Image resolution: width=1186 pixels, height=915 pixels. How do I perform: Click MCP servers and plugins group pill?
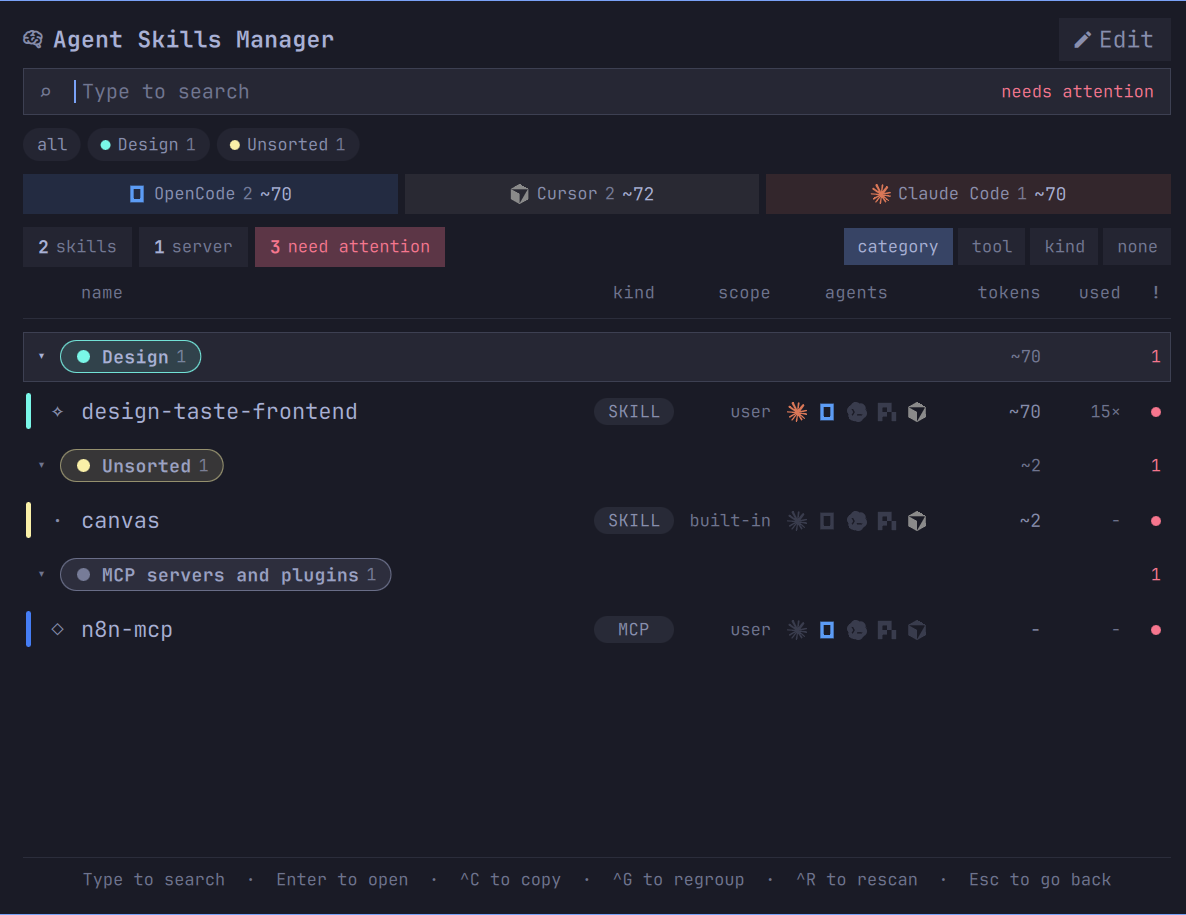pos(225,575)
